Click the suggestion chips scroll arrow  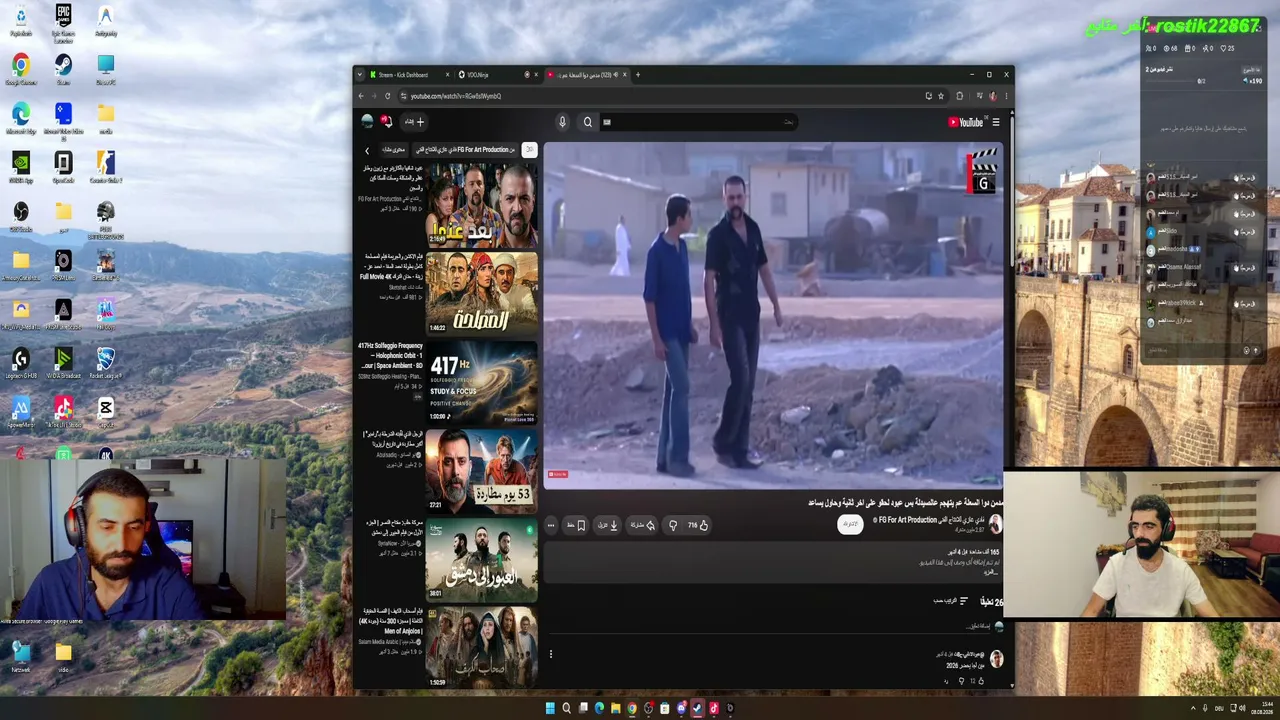[x=366, y=150]
